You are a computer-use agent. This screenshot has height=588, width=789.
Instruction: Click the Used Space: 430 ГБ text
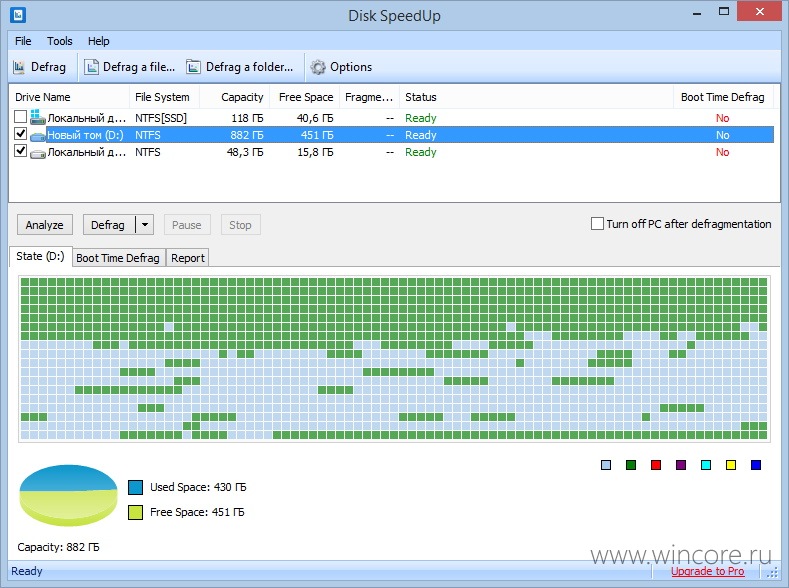coord(198,487)
